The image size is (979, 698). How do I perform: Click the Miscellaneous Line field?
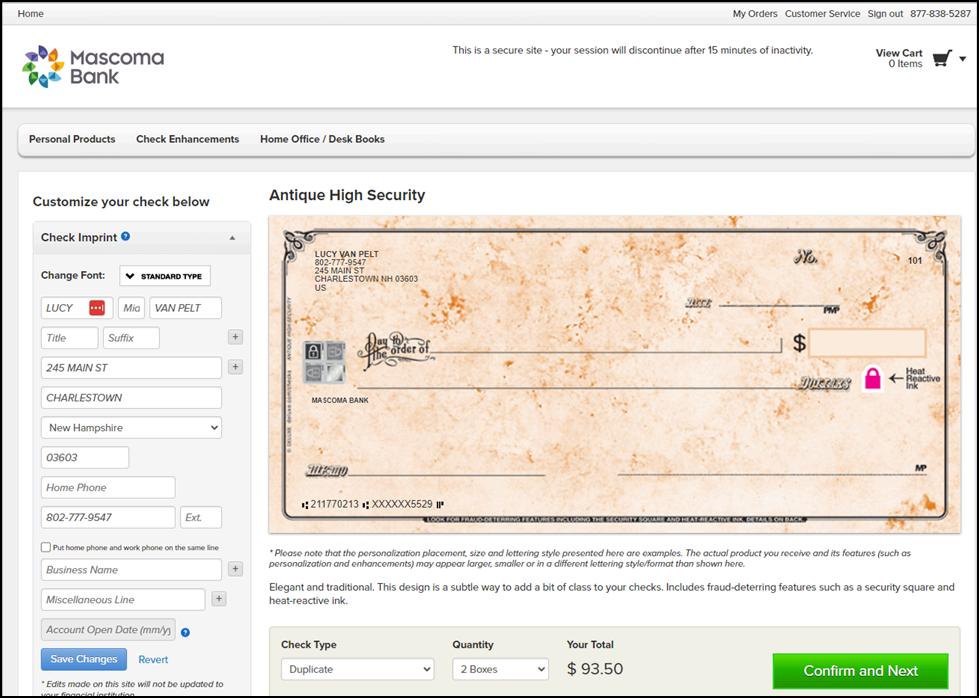coord(123,600)
